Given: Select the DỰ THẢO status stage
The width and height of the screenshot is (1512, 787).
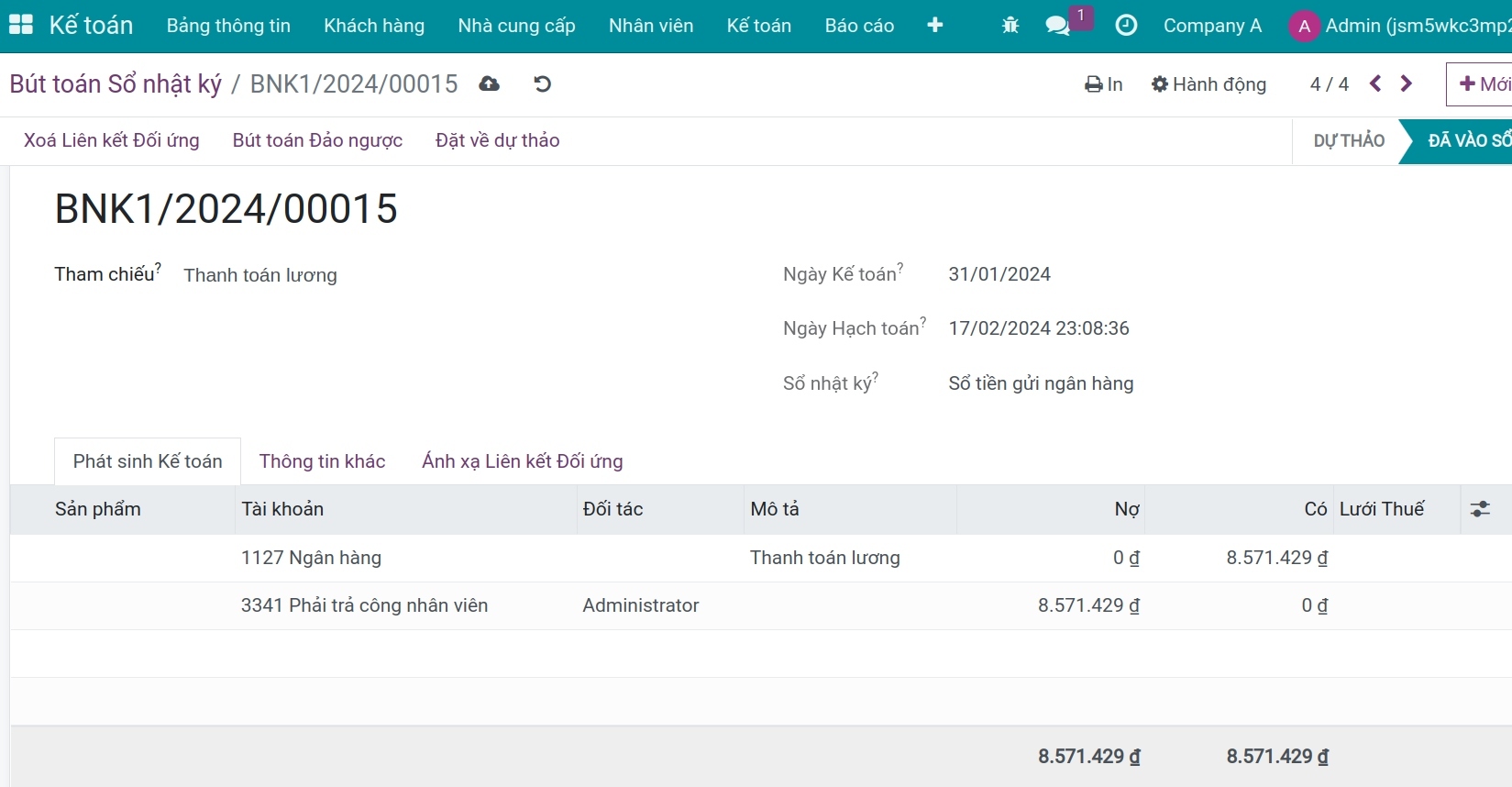Looking at the screenshot, I should pos(1348,140).
